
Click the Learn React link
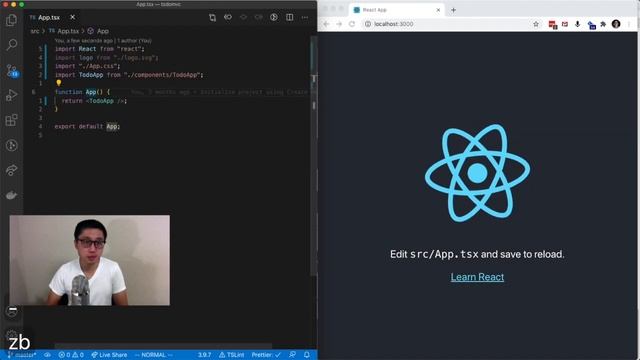click(477, 277)
